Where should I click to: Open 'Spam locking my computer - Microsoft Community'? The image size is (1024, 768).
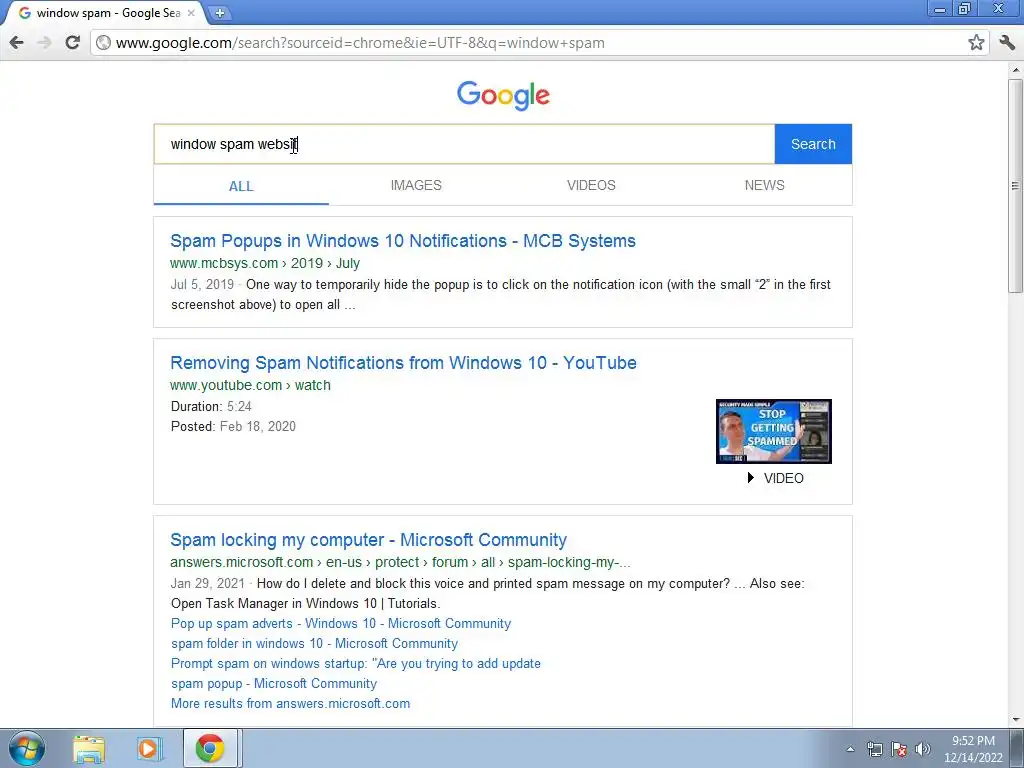pyautogui.click(x=368, y=540)
